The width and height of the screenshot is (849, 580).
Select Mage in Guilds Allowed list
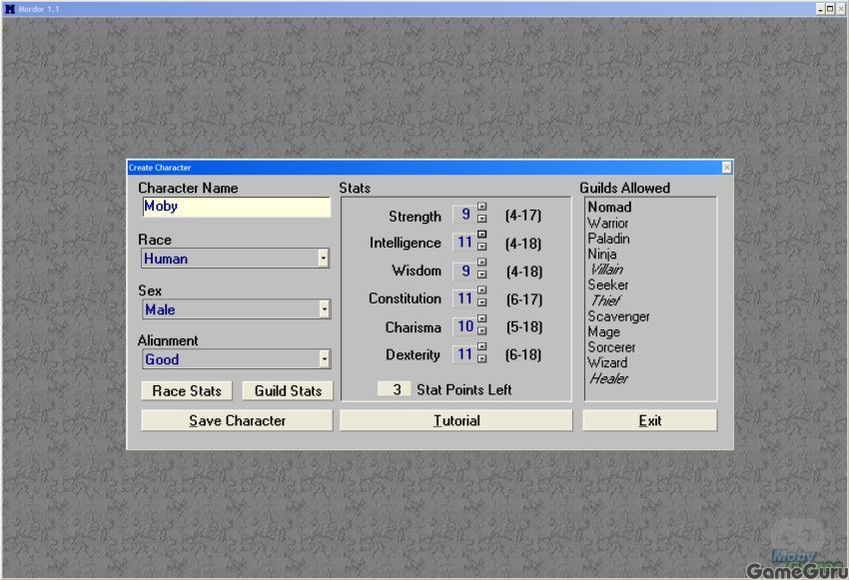click(604, 332)
